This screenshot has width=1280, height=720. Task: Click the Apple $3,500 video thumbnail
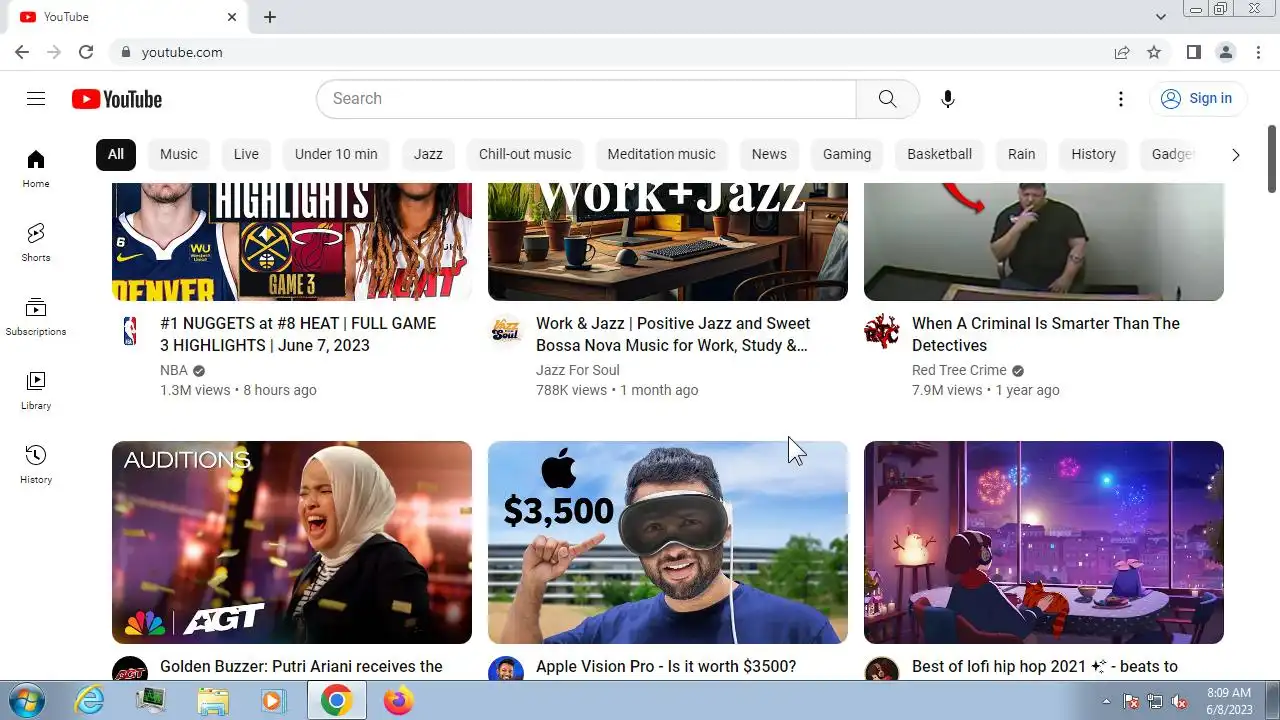[x=668, y=542]
